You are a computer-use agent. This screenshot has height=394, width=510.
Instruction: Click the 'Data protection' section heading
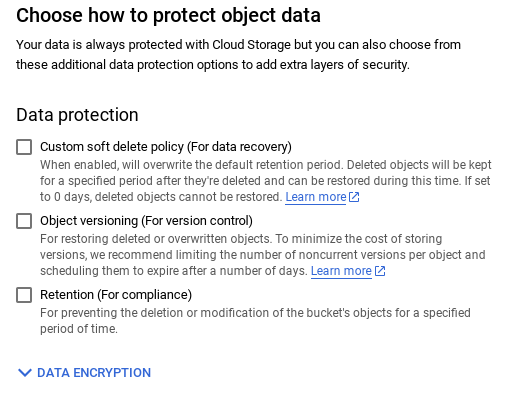[77, 115]
